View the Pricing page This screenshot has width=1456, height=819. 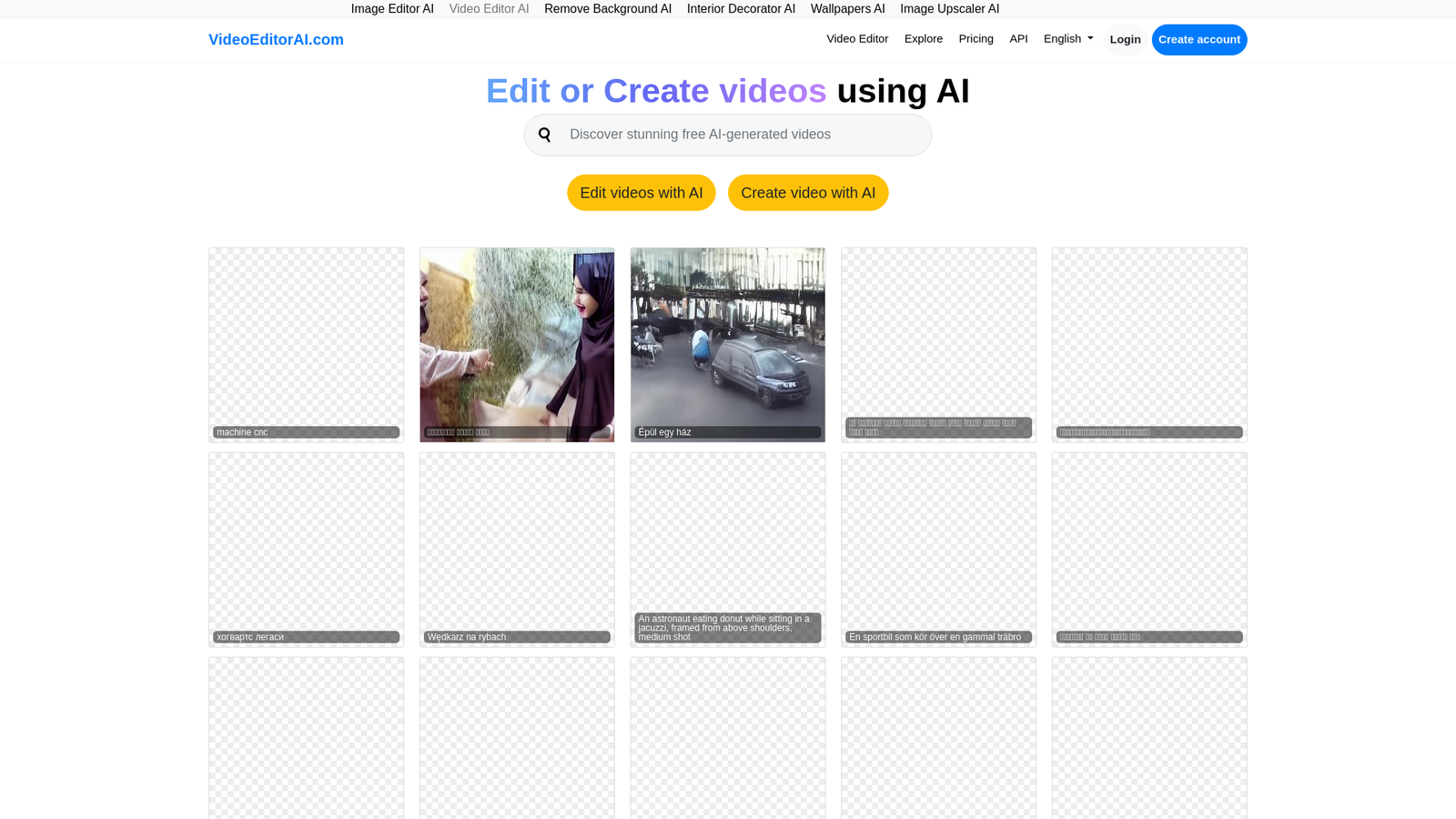[x=976, y=39]
